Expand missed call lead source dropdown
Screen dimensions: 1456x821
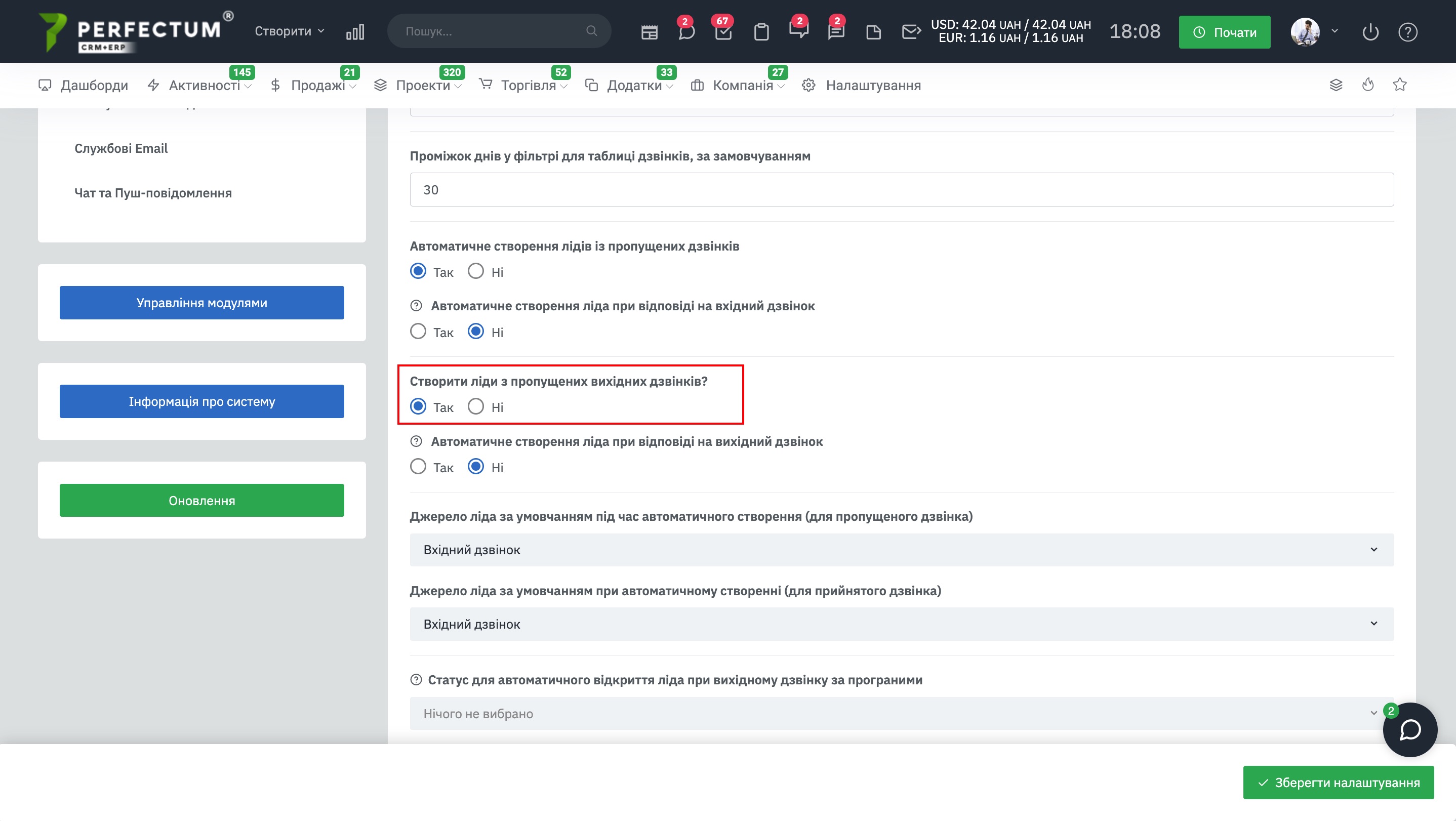point(902,550)
